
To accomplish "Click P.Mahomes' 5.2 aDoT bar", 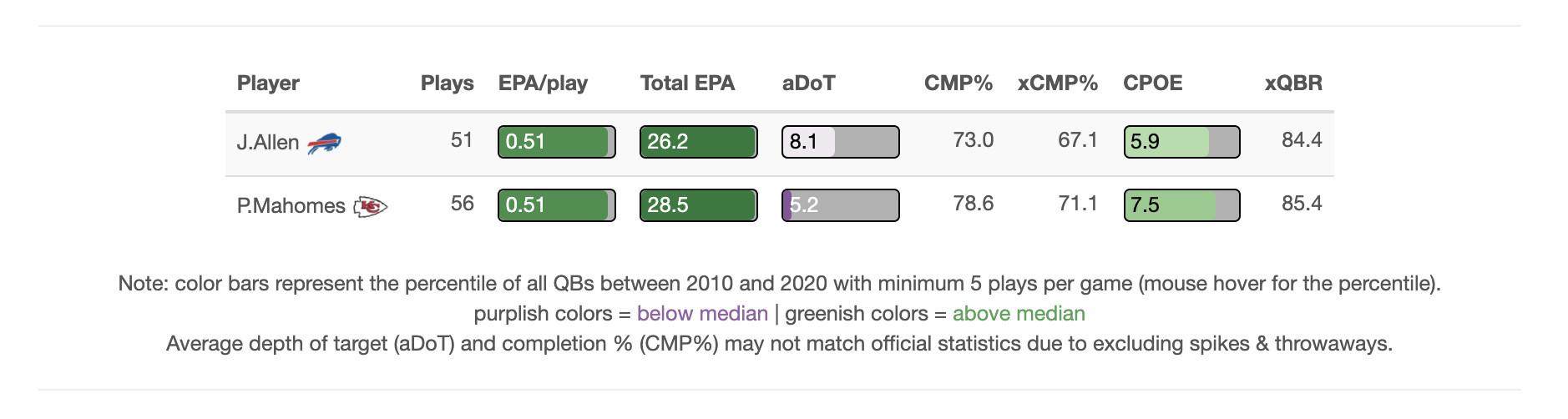I will point(840,205).
